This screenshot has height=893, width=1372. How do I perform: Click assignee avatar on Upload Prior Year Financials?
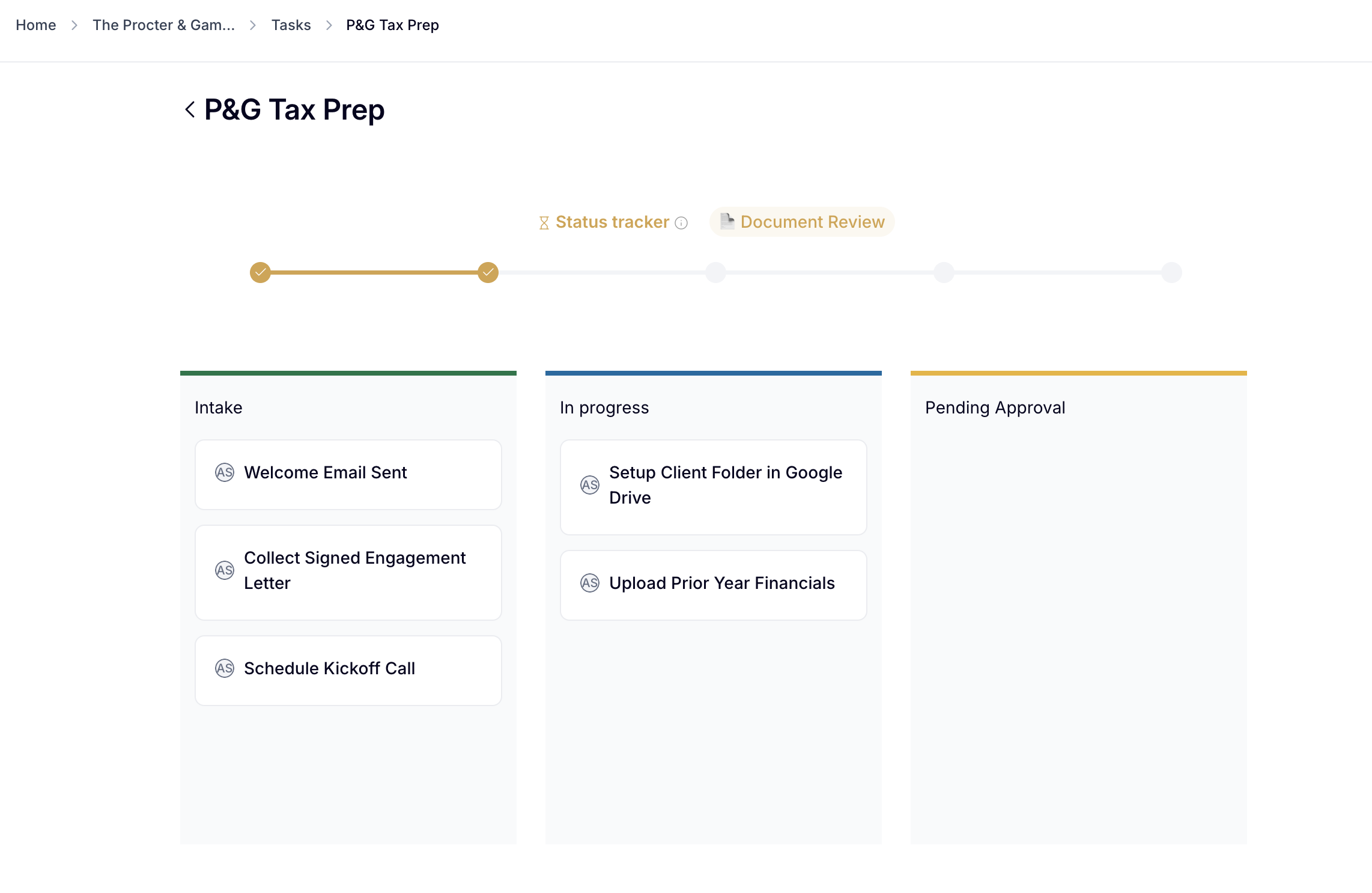pos(590,583)
